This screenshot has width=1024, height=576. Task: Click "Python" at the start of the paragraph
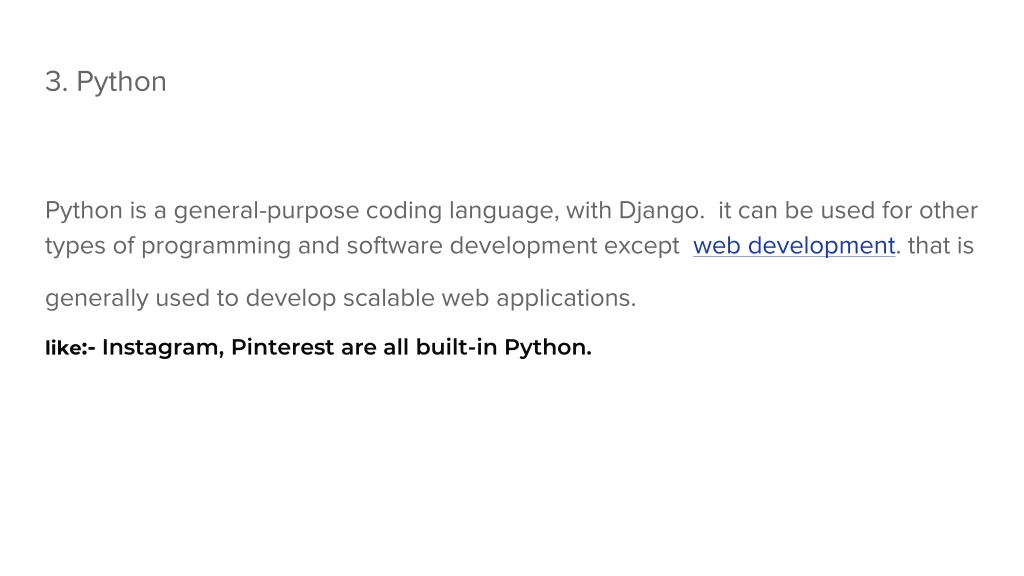coord(84,211)
